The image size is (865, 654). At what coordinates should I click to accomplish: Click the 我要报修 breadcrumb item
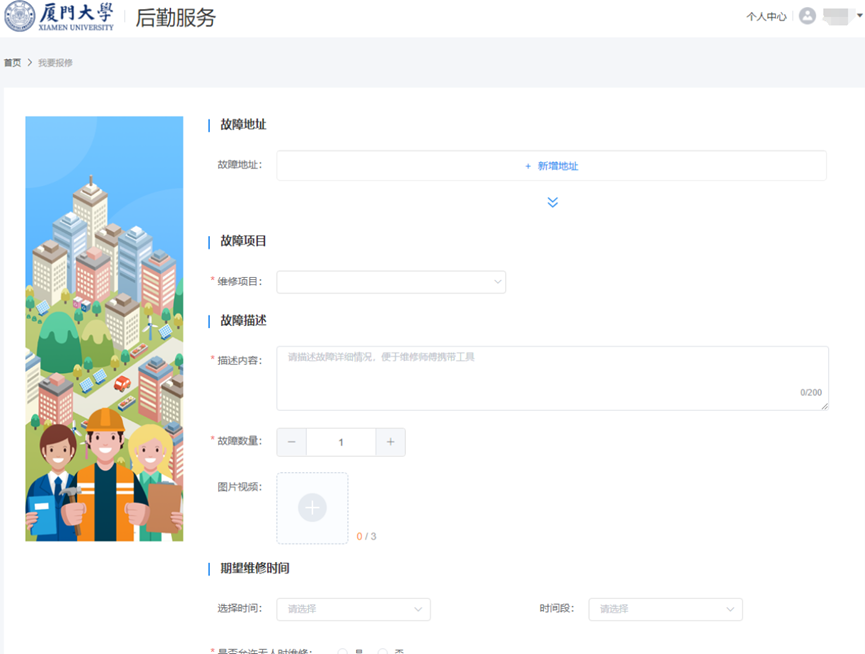coord(55,63)
